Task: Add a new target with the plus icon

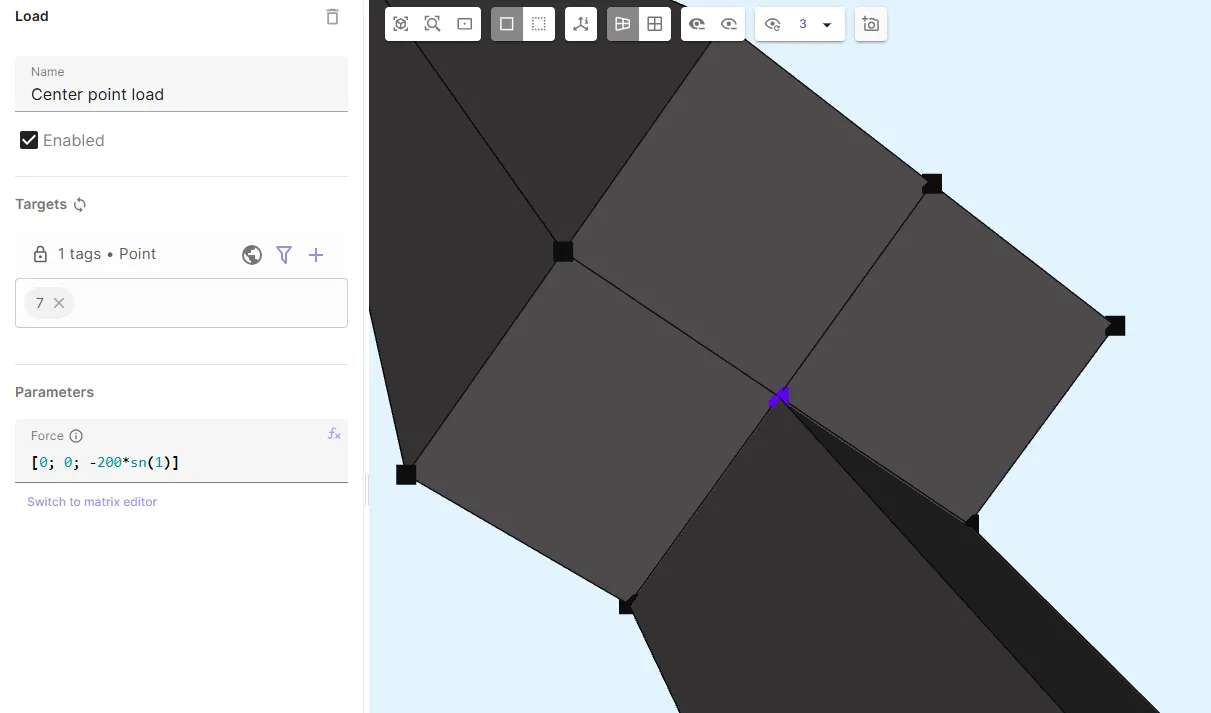Action: 316,255
